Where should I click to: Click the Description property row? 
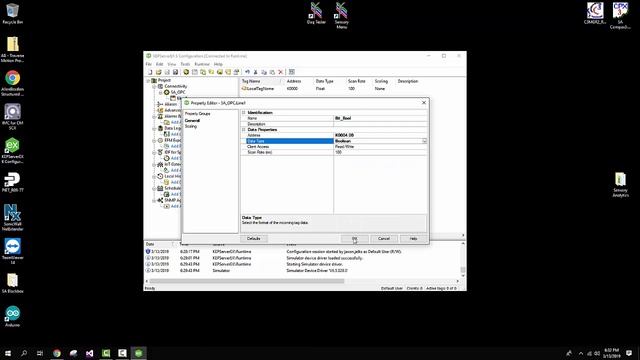[334, 124]
